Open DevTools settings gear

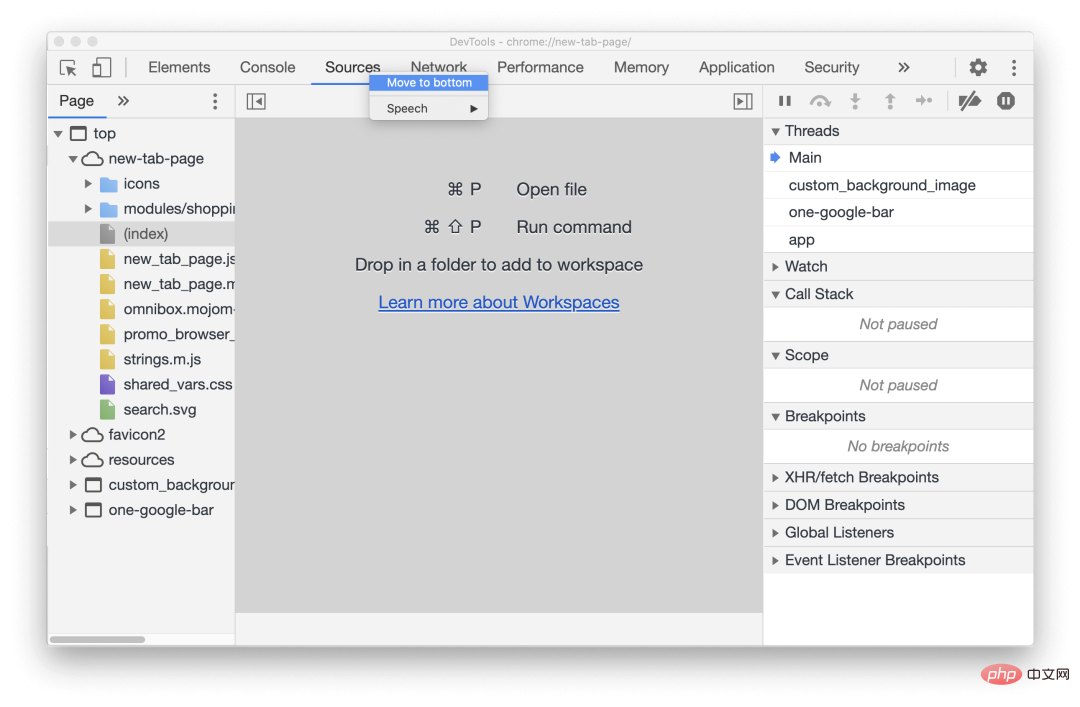click(978, 68)
